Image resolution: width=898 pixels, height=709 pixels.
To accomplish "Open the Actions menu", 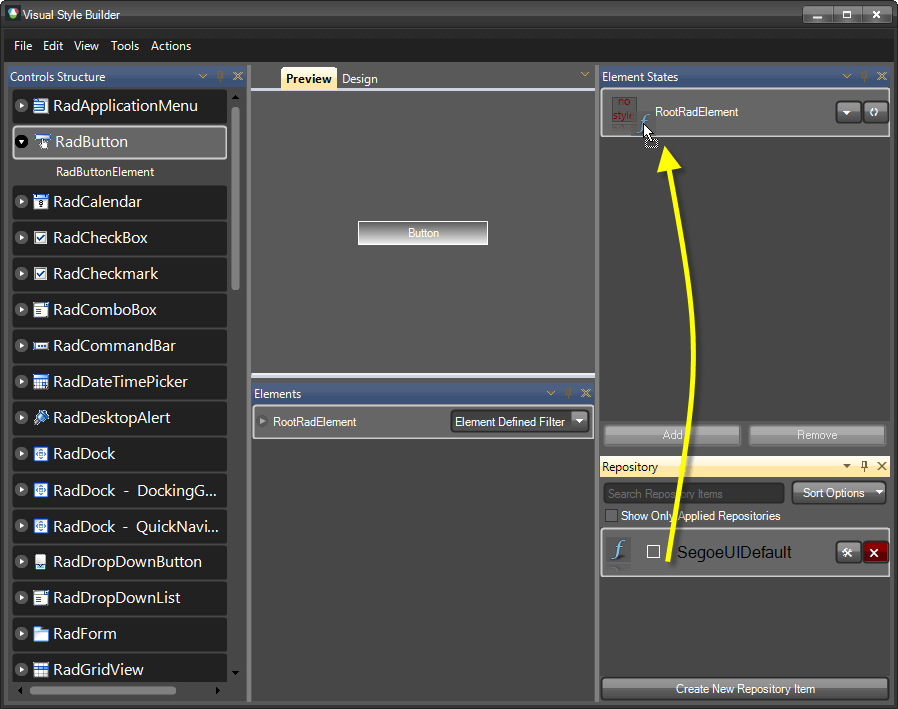I will 171,46.
